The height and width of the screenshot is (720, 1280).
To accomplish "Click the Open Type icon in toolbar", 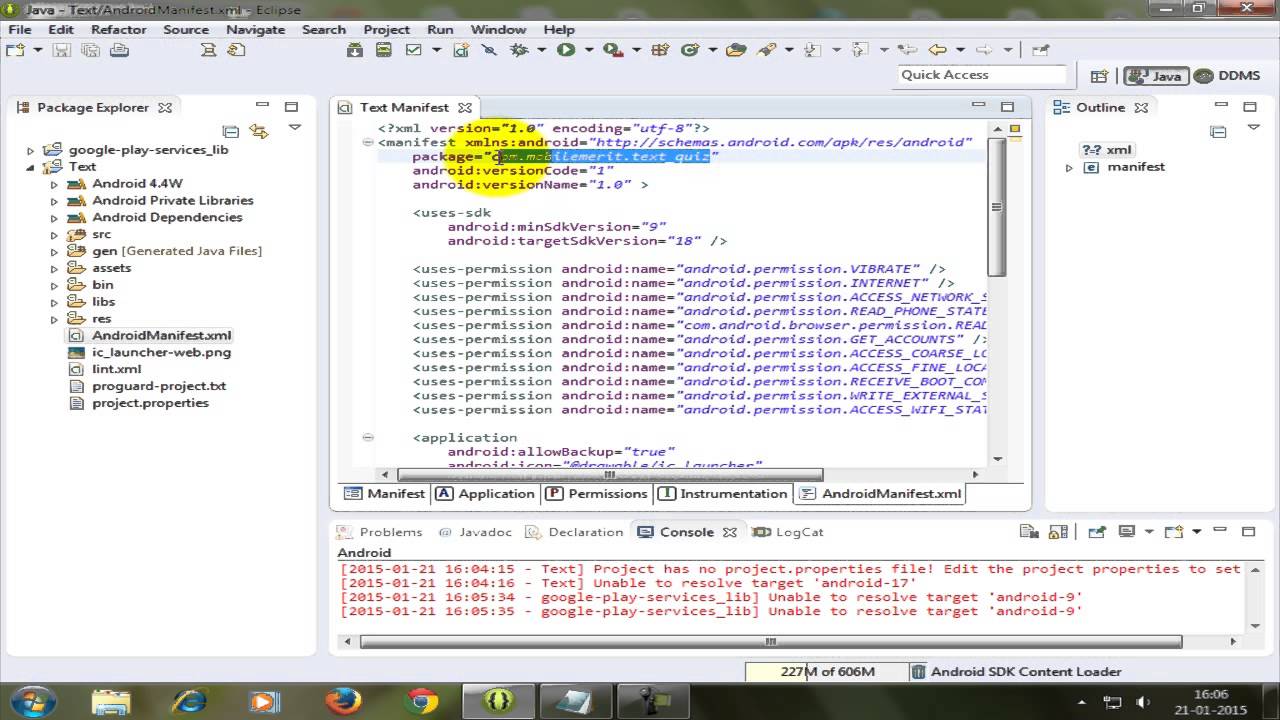I will pyautogui.click(x=737, y=50).
